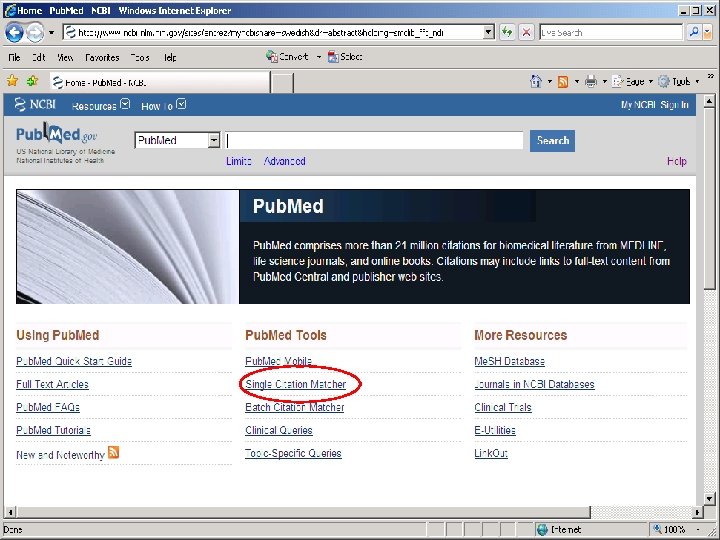The height and width of the screenshot is (540, 720).
Task: Click the PubMed Help link
Action: (x=677, y=161)
